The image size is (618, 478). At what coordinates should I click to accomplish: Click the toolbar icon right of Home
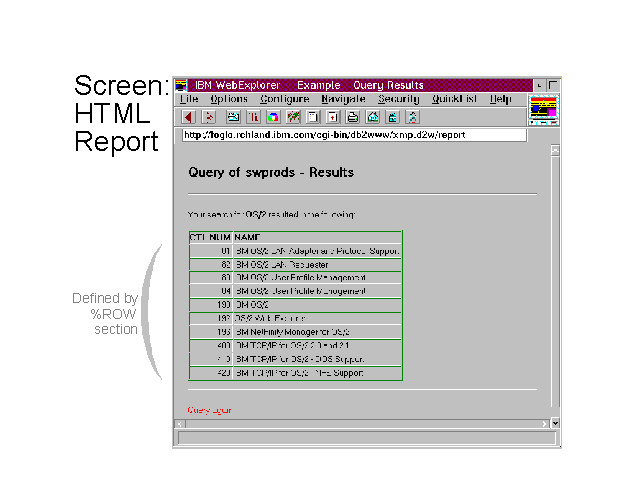(x=393, y=117)
